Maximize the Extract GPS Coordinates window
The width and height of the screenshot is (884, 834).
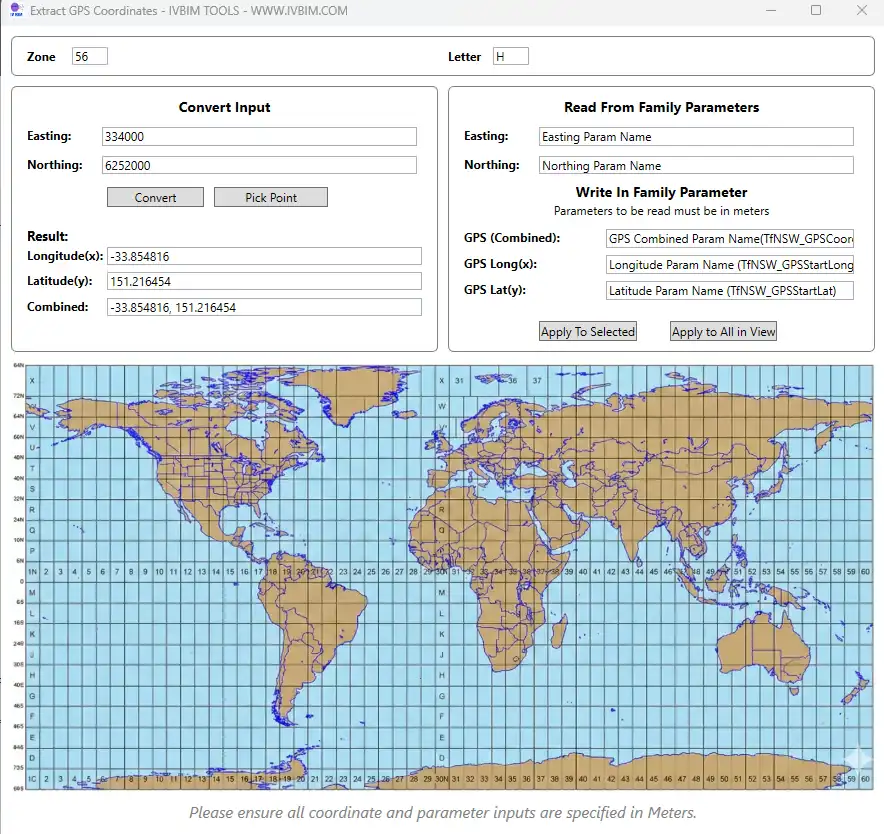(x=815, y=11)
